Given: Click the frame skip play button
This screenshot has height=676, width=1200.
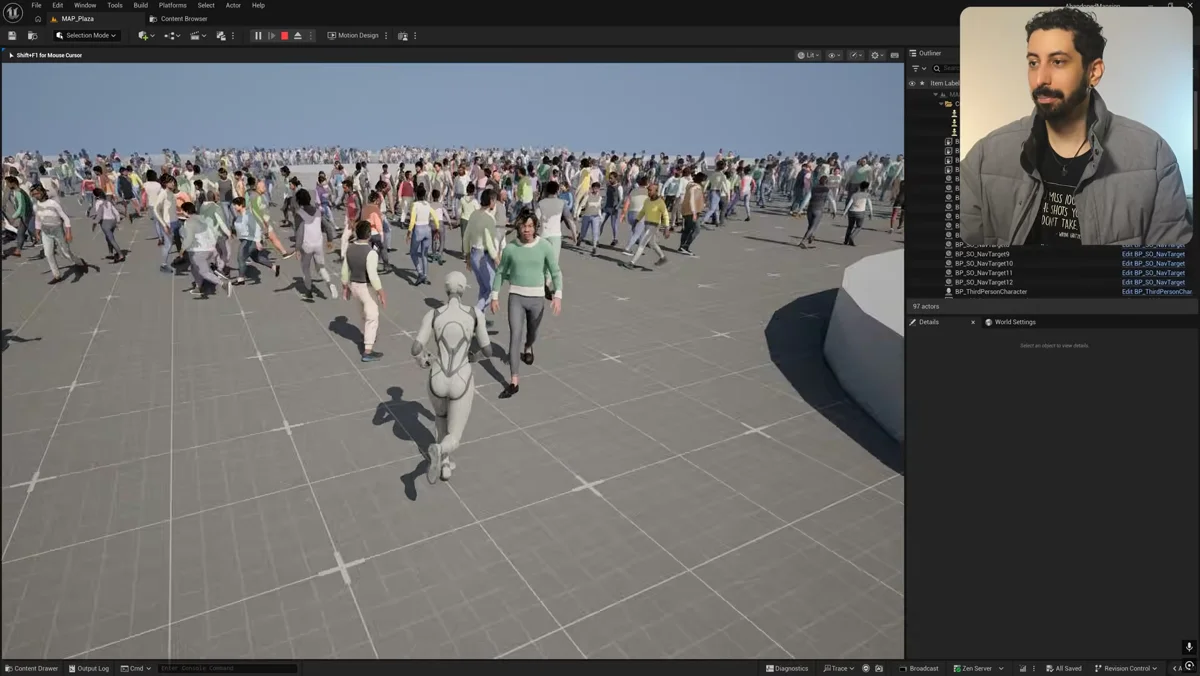Looking at the screenshot, I should point(271,36).
